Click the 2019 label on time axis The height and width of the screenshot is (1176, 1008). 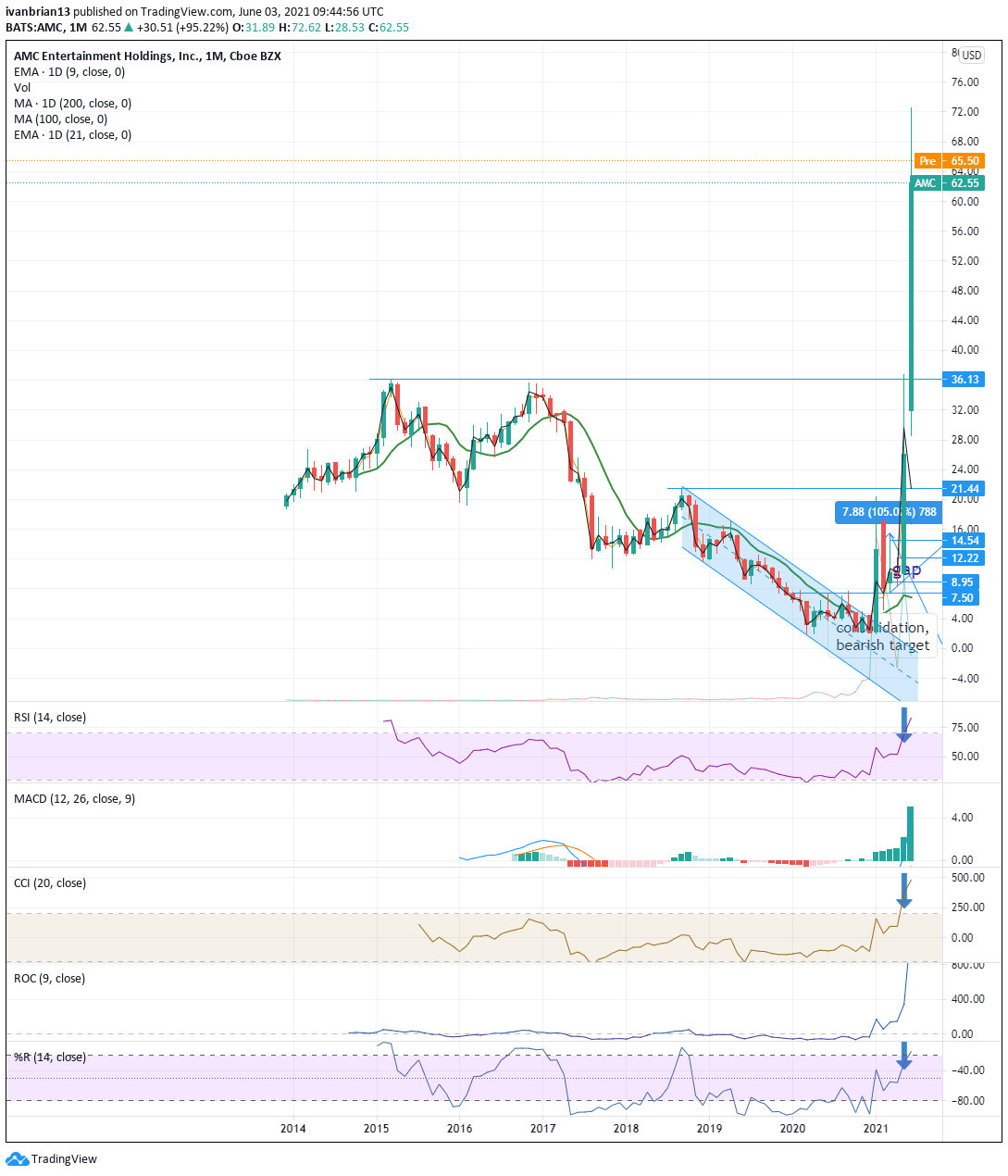pyautogui.click(x=709, y=1129)
